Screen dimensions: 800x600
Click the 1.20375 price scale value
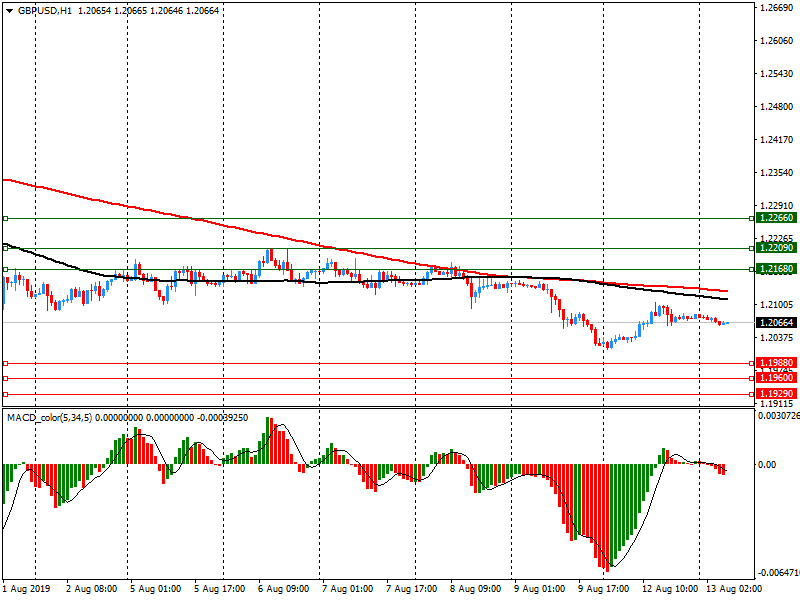[x=777, y=337]
